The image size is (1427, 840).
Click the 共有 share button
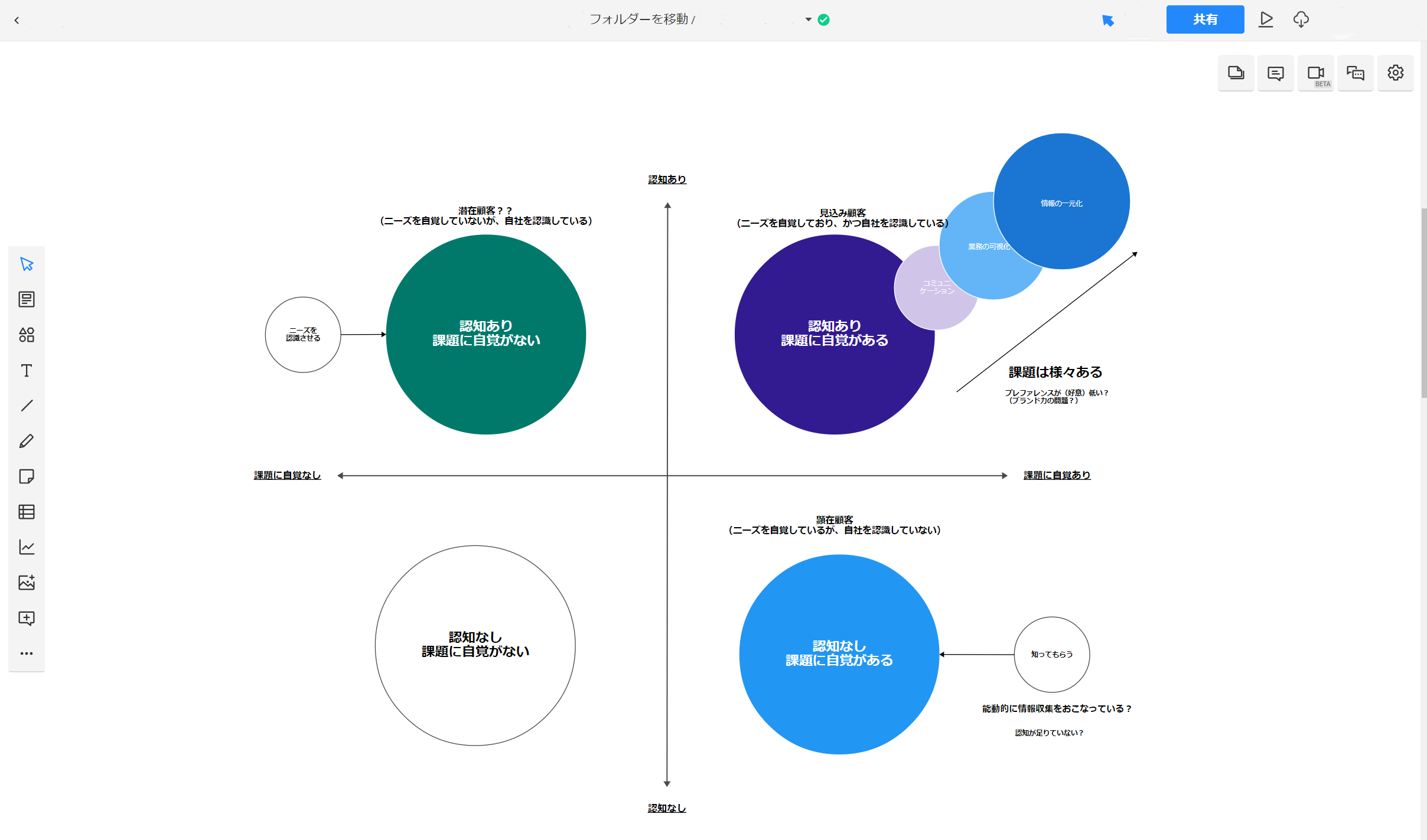click(x=1205, y=19)
